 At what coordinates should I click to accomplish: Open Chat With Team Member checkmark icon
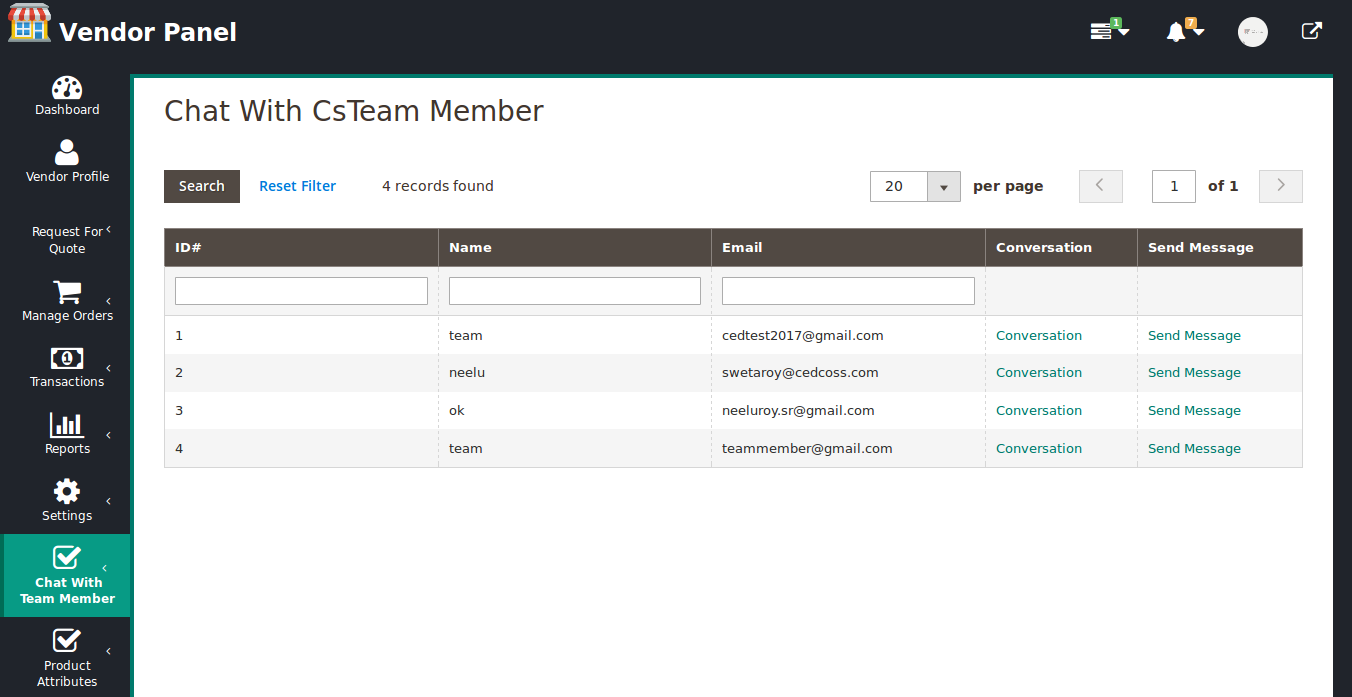(67, 558)
